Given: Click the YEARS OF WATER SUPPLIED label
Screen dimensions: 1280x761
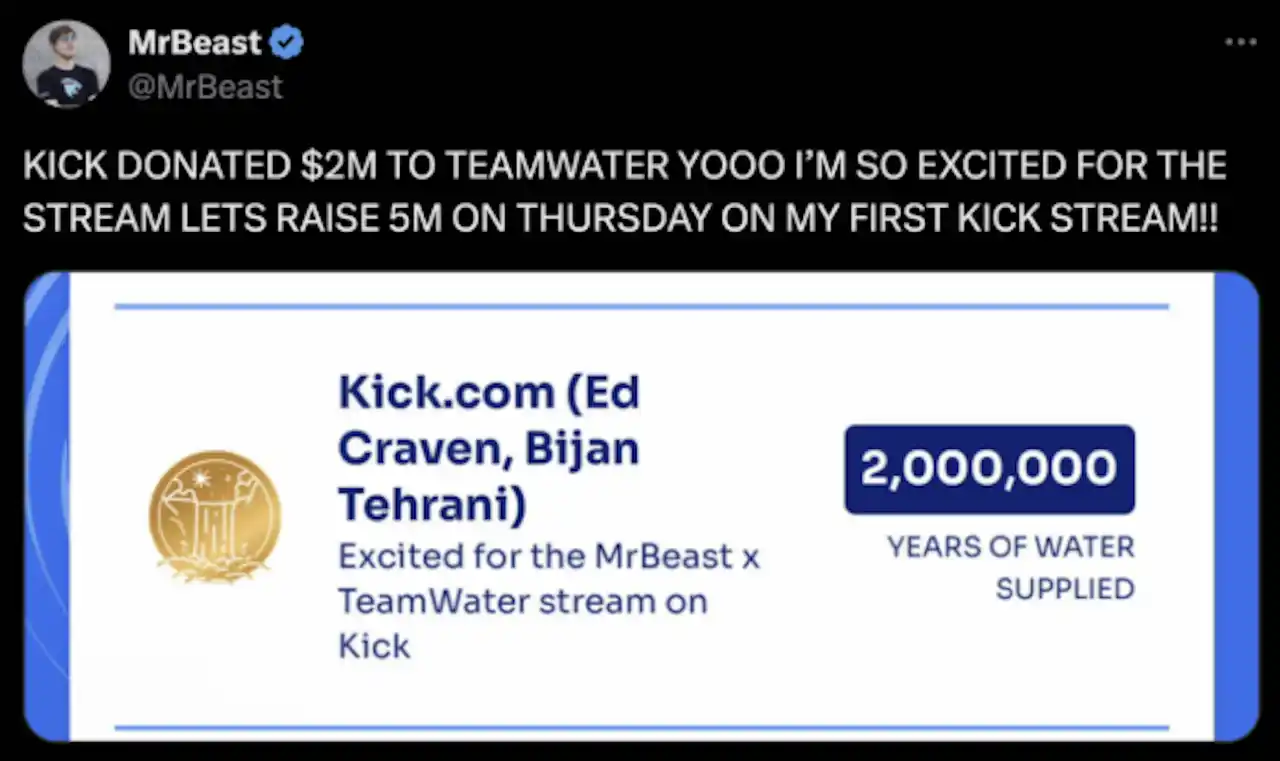Looking at the screenshot, I should 1011,567.
